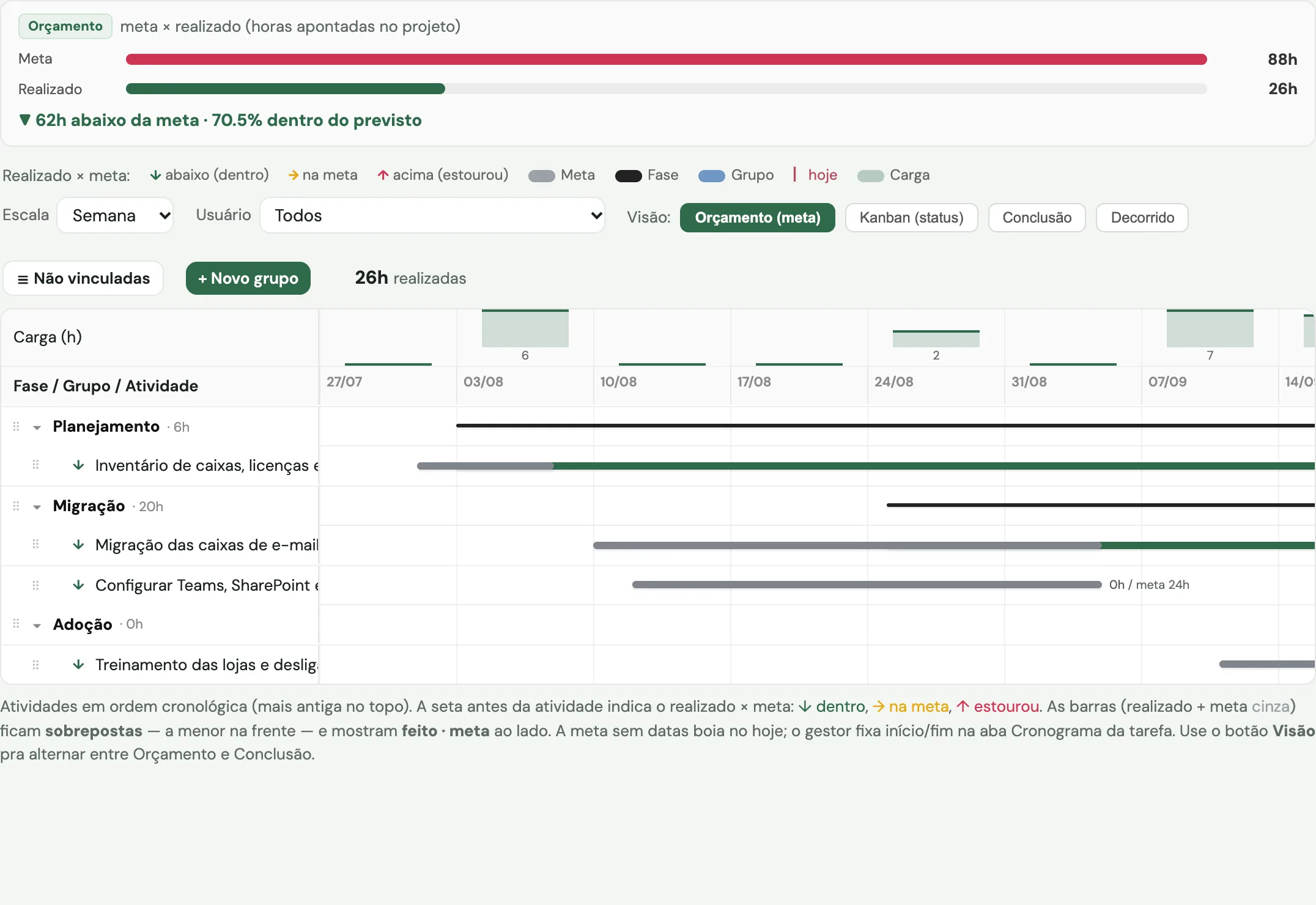The width and height of the screenshot is (1316, 905).
Task: Open the Usuário dropdown set to Todos
Action: pos(432,215)
